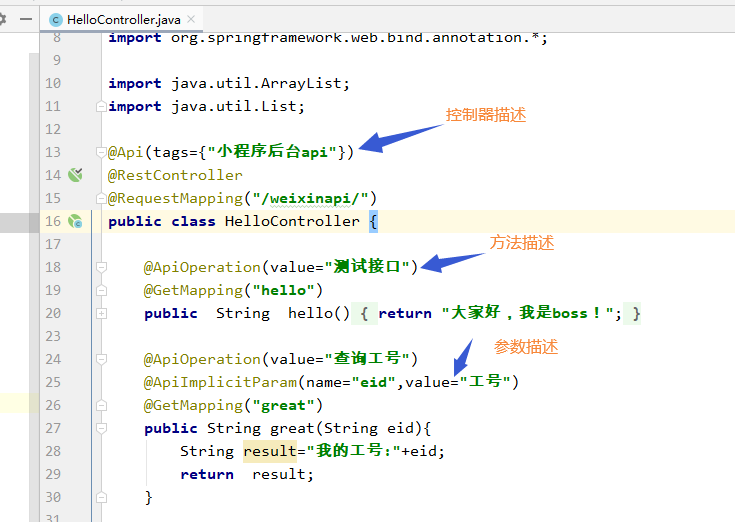Hide the side panel with the minus icon

point(26,19)
